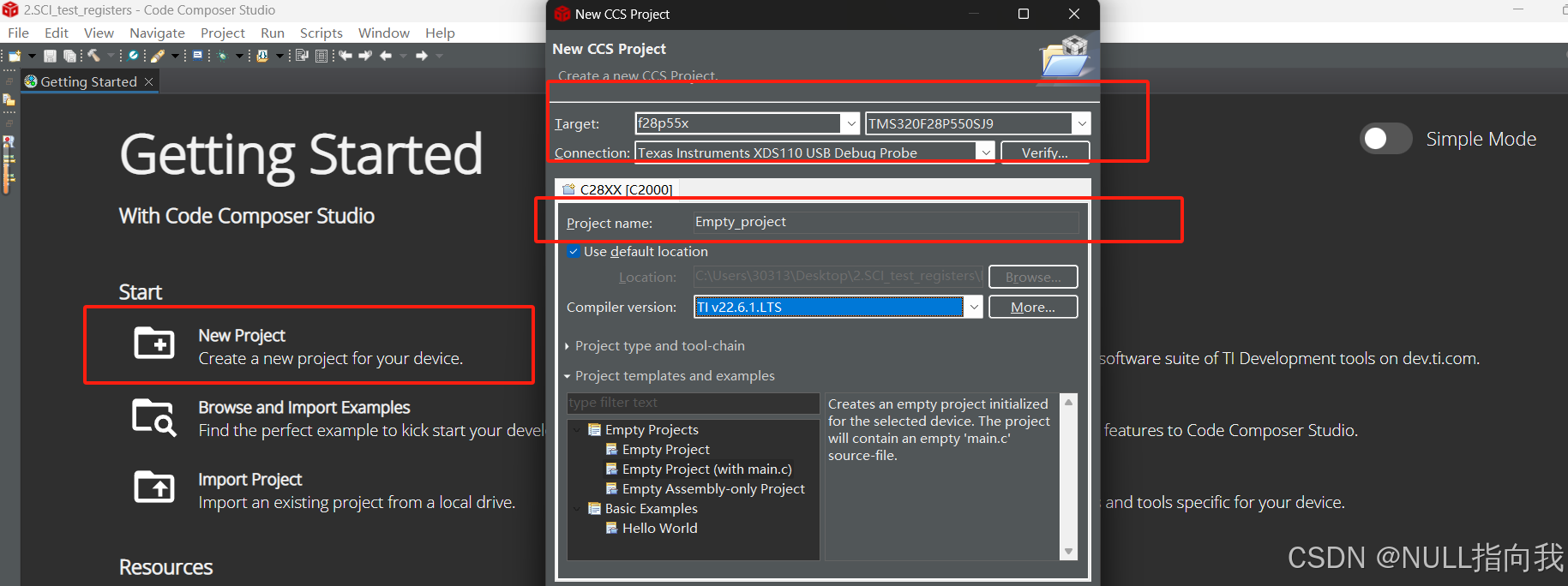Open the Run menu
Viewport: 1568px width, 586px height.
pos(273,33)
